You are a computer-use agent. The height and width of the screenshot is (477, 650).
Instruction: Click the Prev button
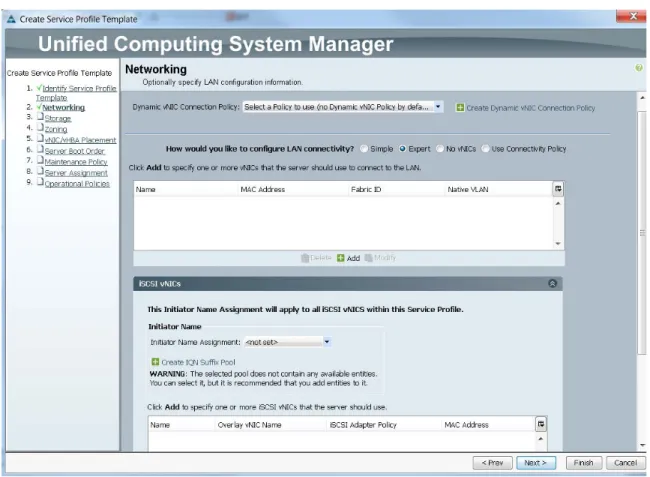(x=492, y=462)
